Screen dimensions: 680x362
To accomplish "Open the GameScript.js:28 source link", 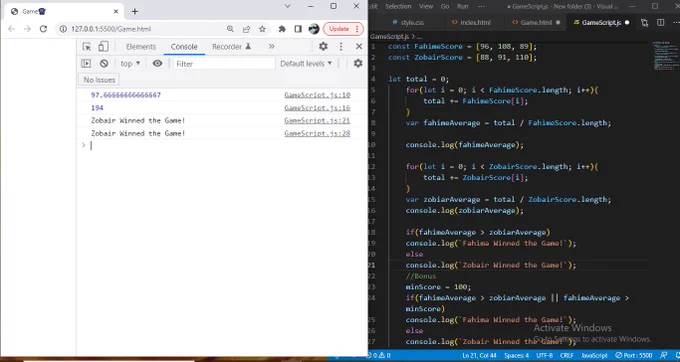I will pos(317,133).
